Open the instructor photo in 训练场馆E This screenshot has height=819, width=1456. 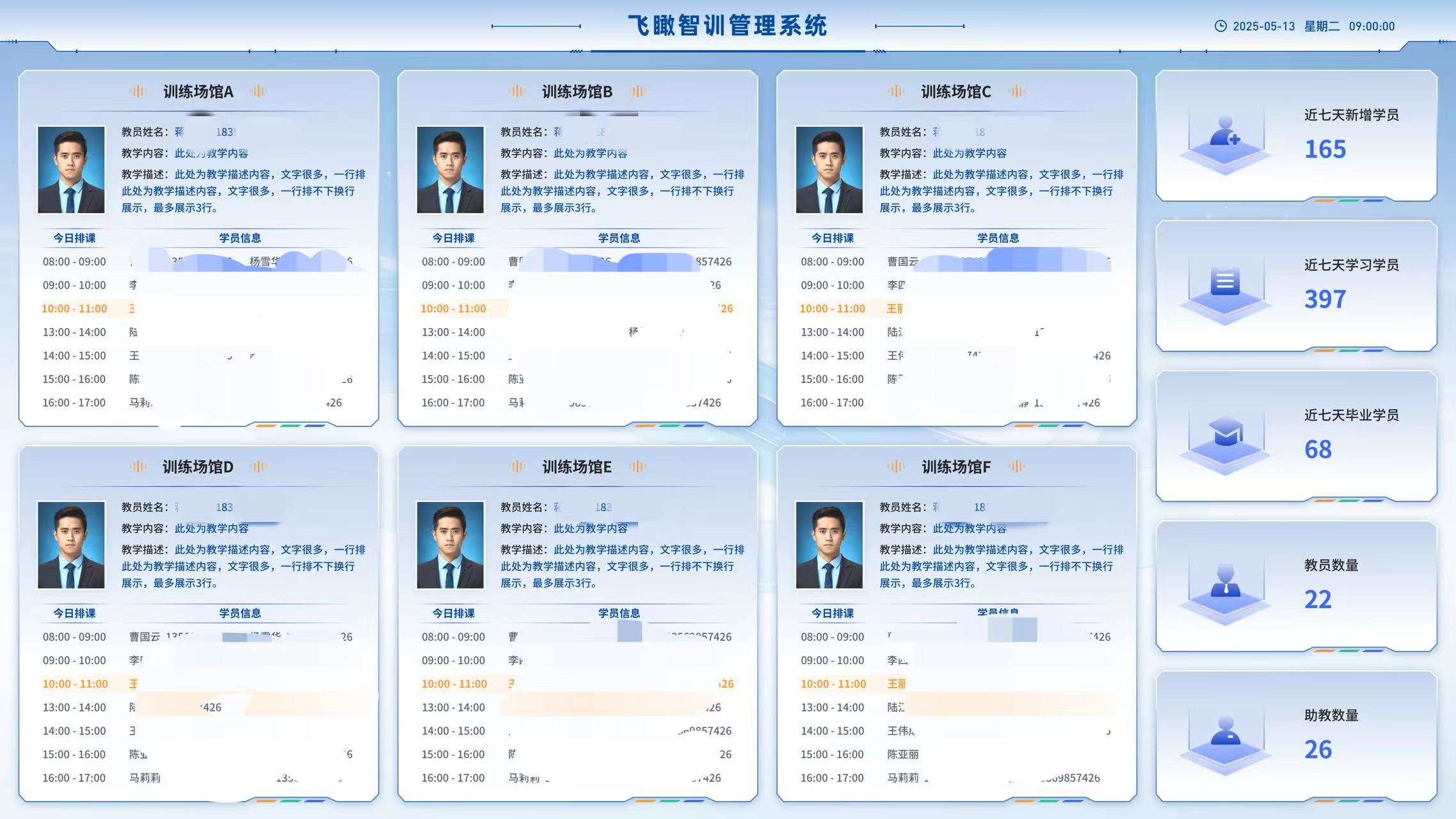coord(450,545)
